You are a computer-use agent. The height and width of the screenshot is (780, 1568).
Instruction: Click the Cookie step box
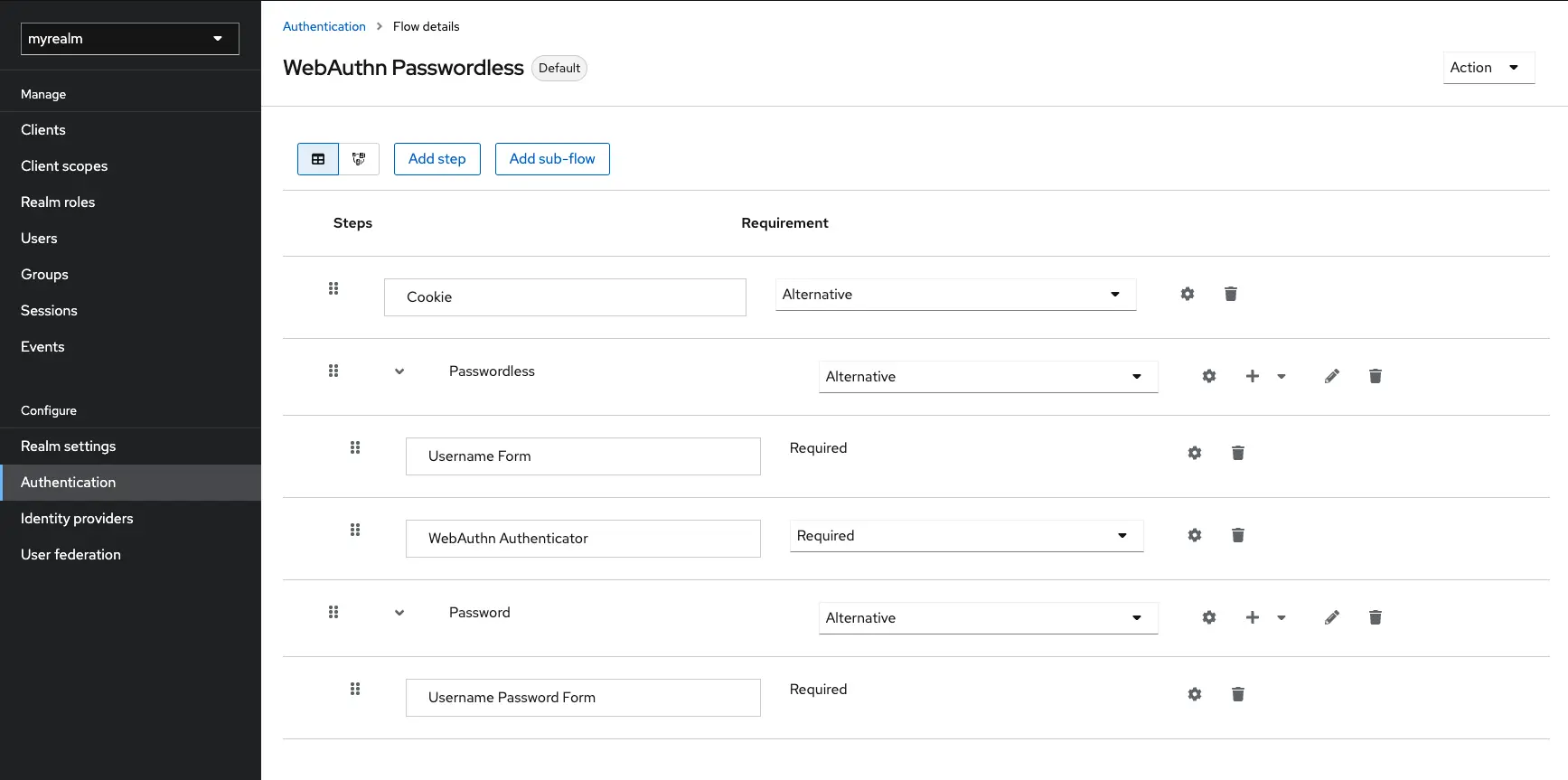tap(565, 297)
